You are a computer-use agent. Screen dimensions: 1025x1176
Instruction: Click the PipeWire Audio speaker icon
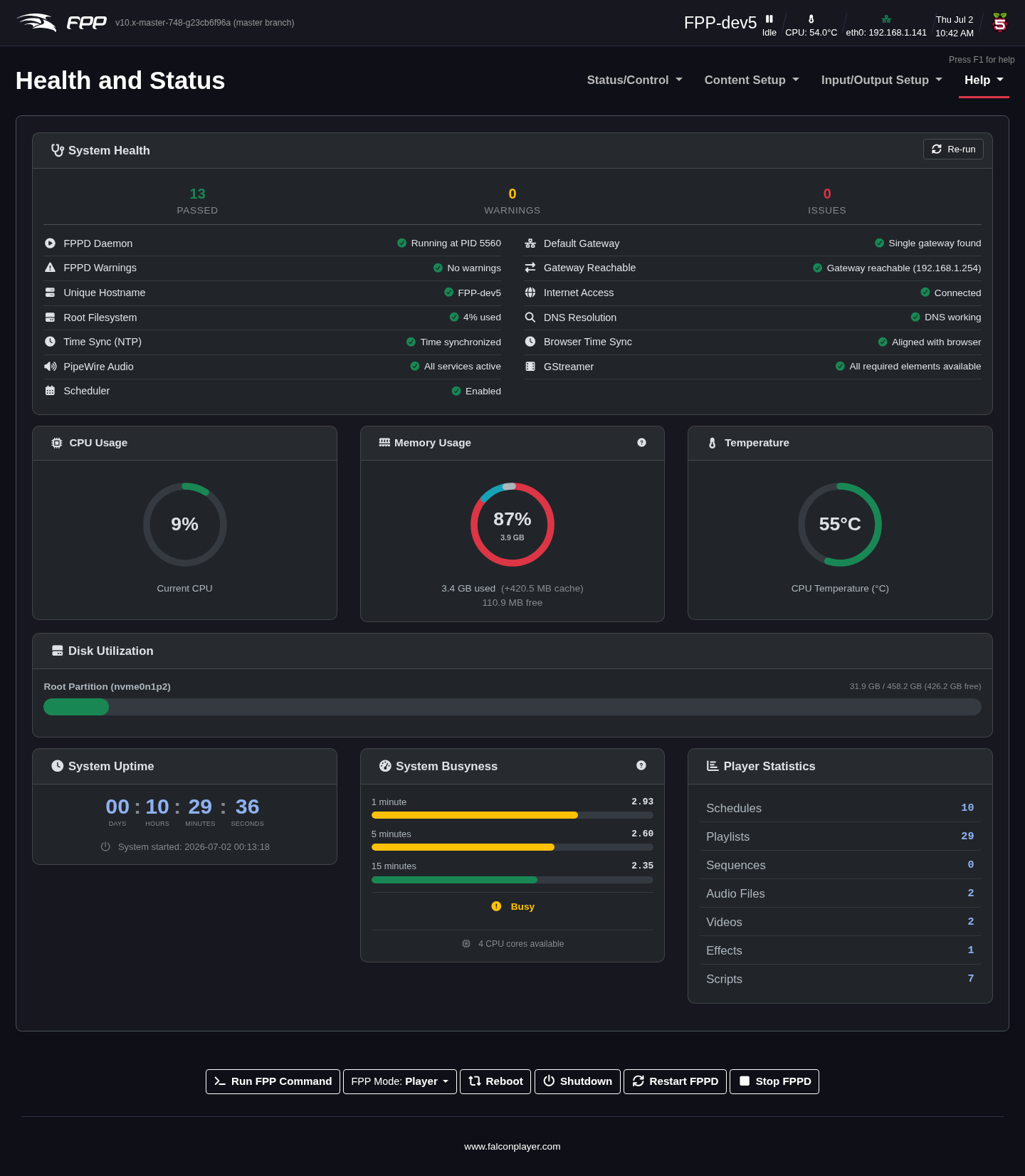click(x=50, y=367)
